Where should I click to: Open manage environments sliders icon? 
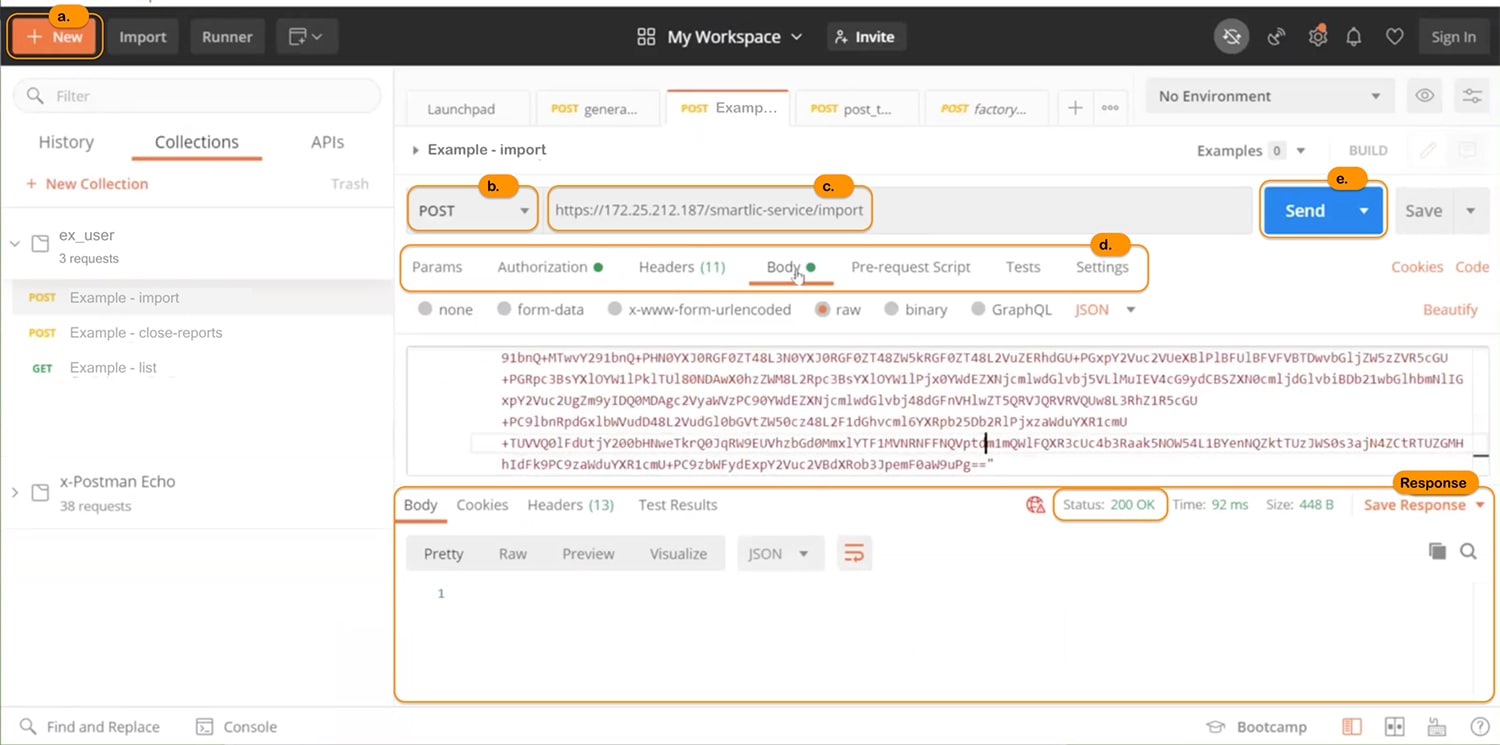point(1472,96)
